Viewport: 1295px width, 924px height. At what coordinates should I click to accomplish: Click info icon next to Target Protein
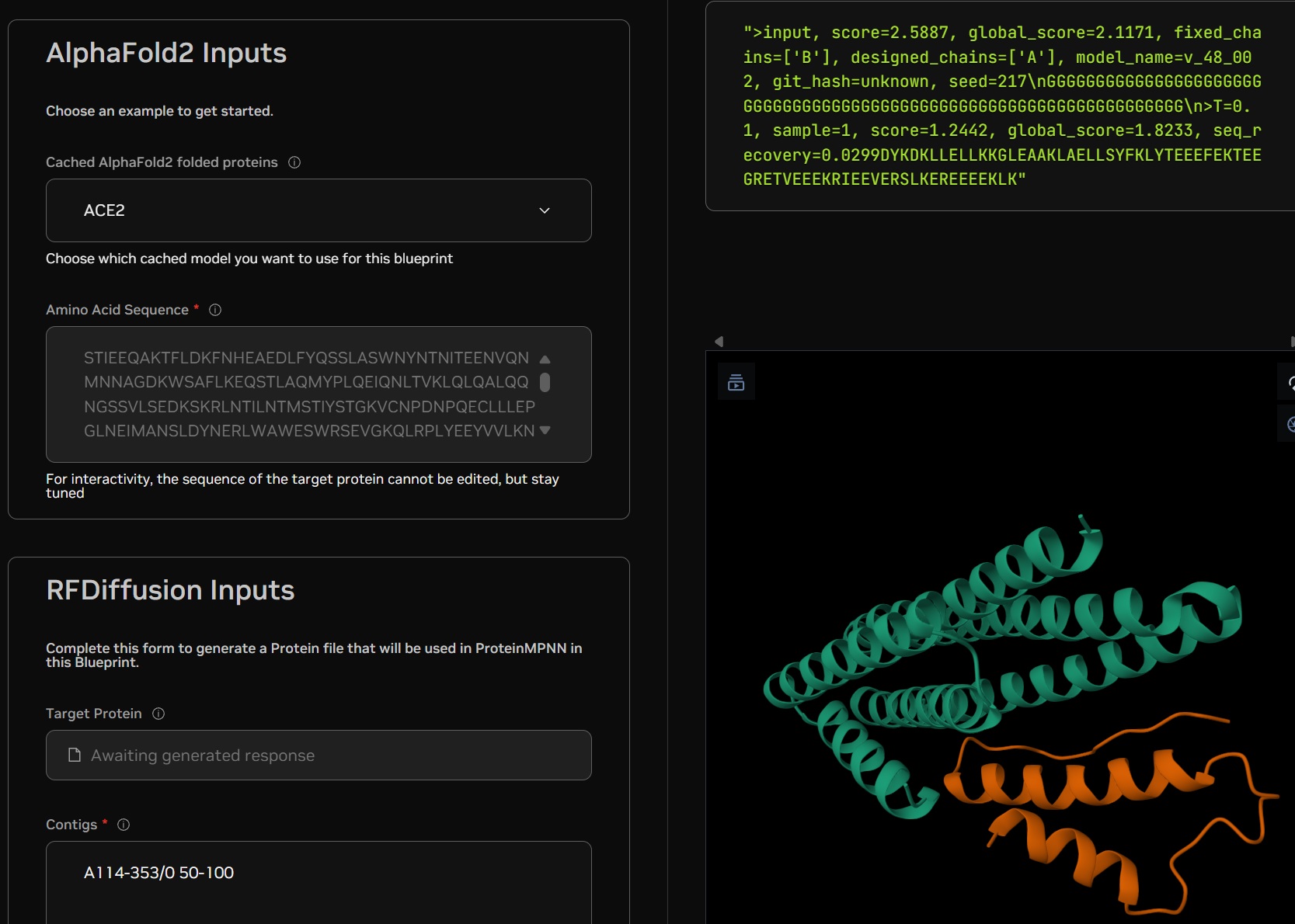[158, 714]
